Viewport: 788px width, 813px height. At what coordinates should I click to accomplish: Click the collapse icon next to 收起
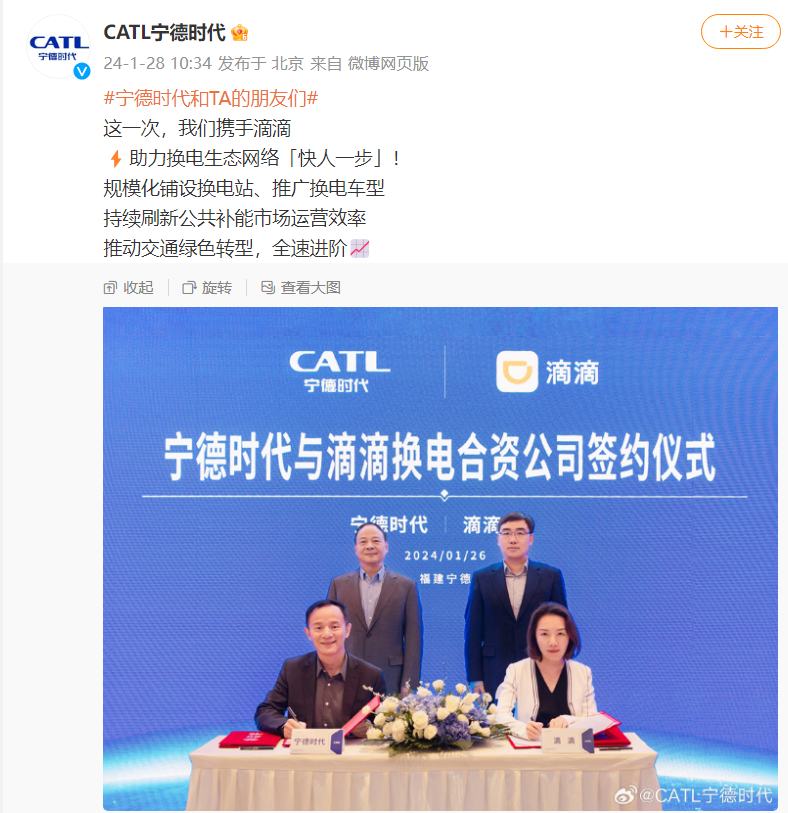click(110, 288)
